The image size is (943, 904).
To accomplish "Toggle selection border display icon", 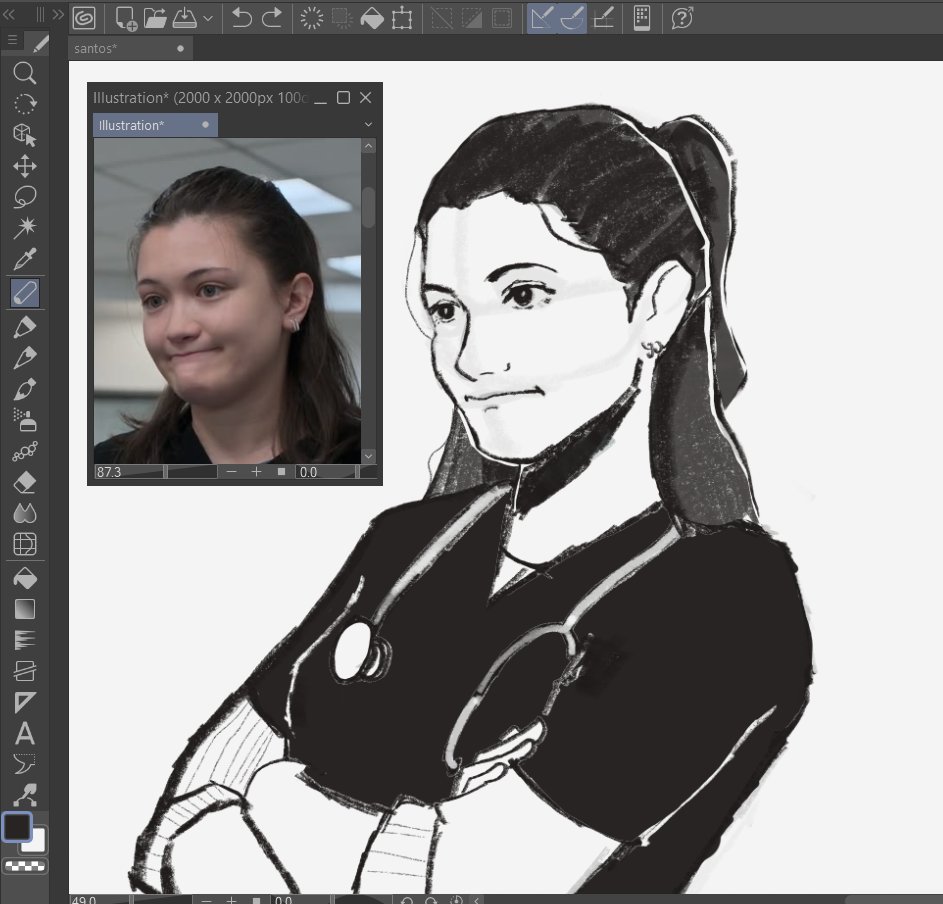I will [x=502, y=18].
